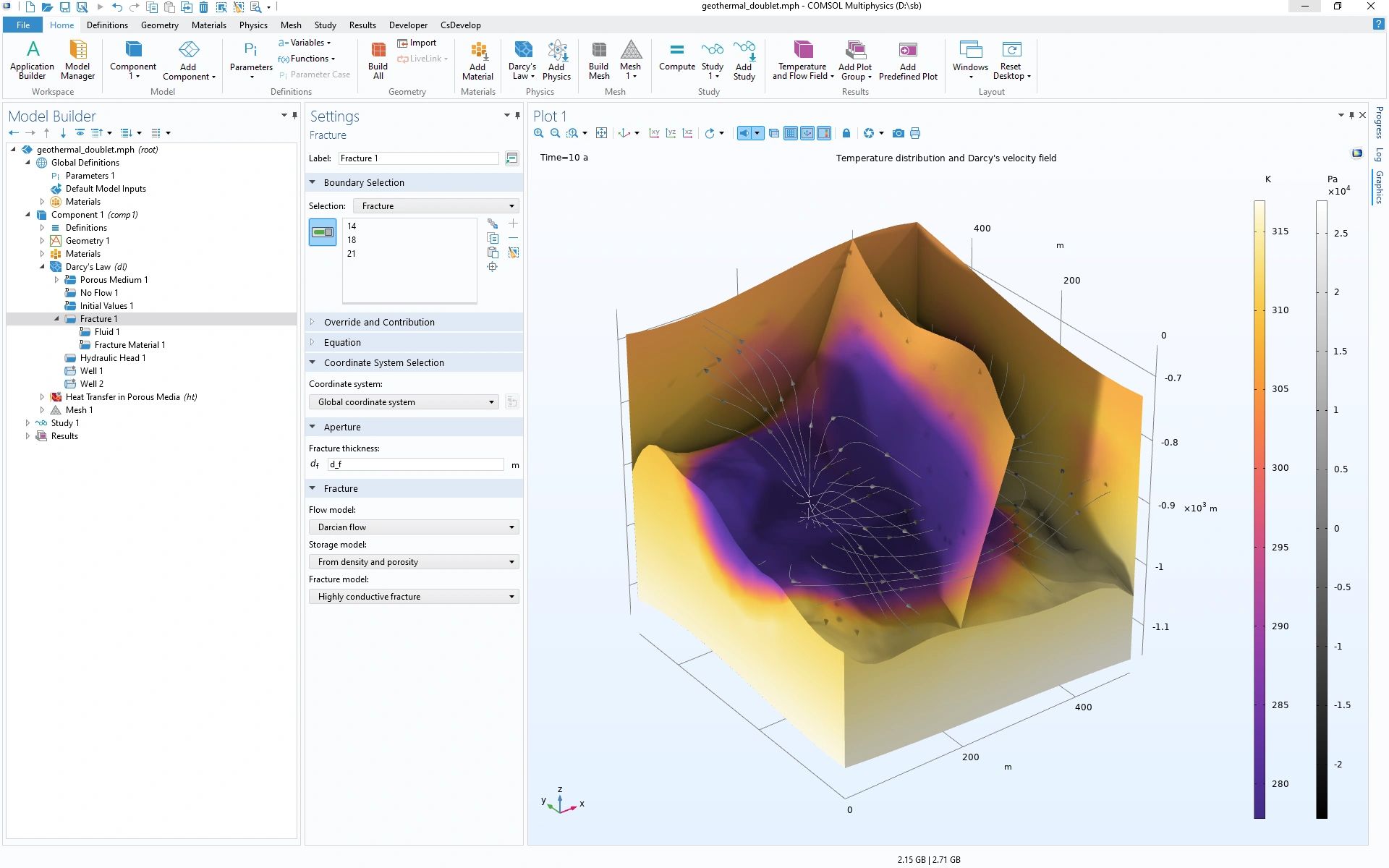Click Zoom Extents icon in Plot toolbar

pyautogui.click(x=601, y=133)
